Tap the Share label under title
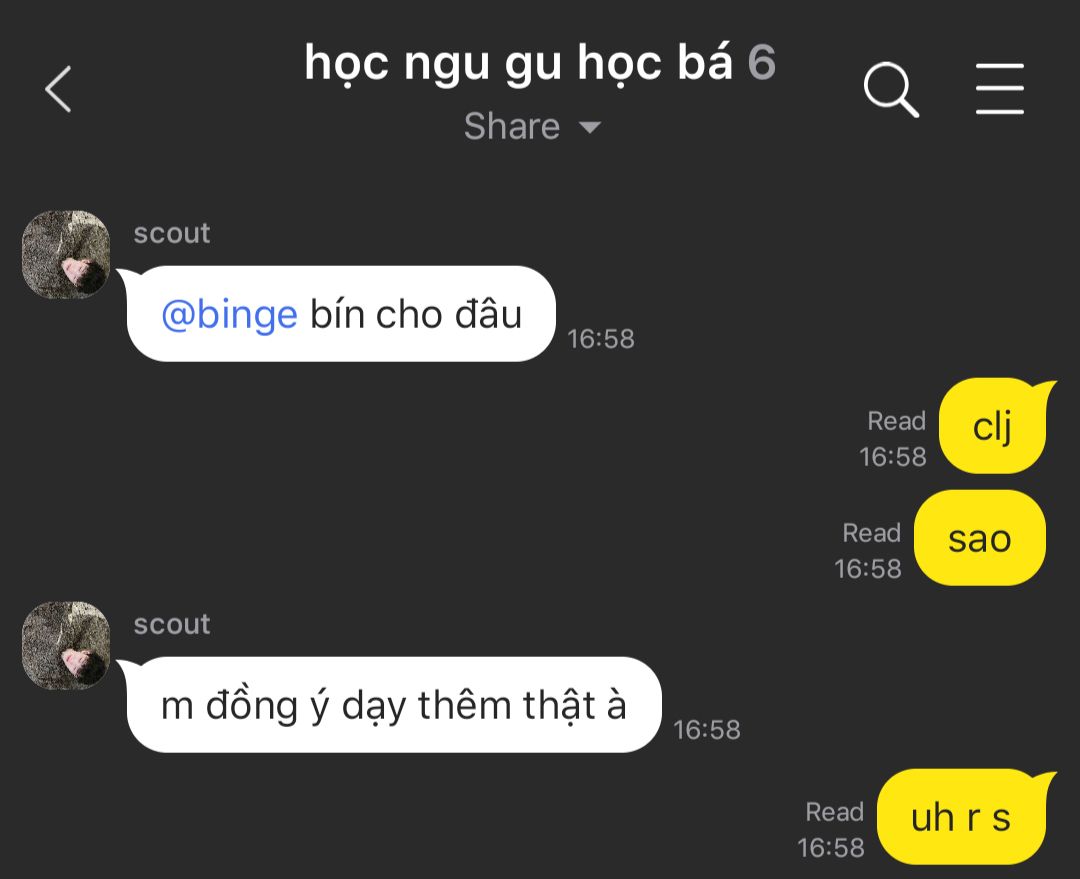1080x879 pixels. point(512,126)
